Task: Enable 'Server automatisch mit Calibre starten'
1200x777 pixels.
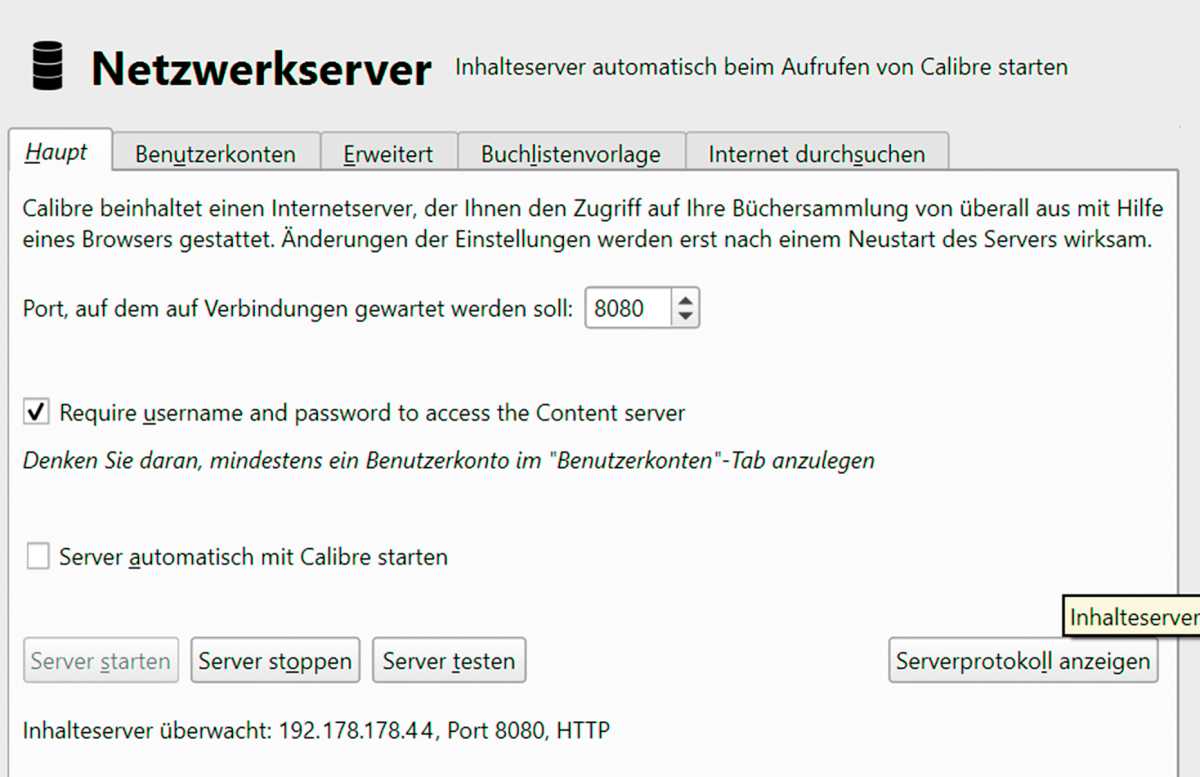Action: [x=37, y=556]
